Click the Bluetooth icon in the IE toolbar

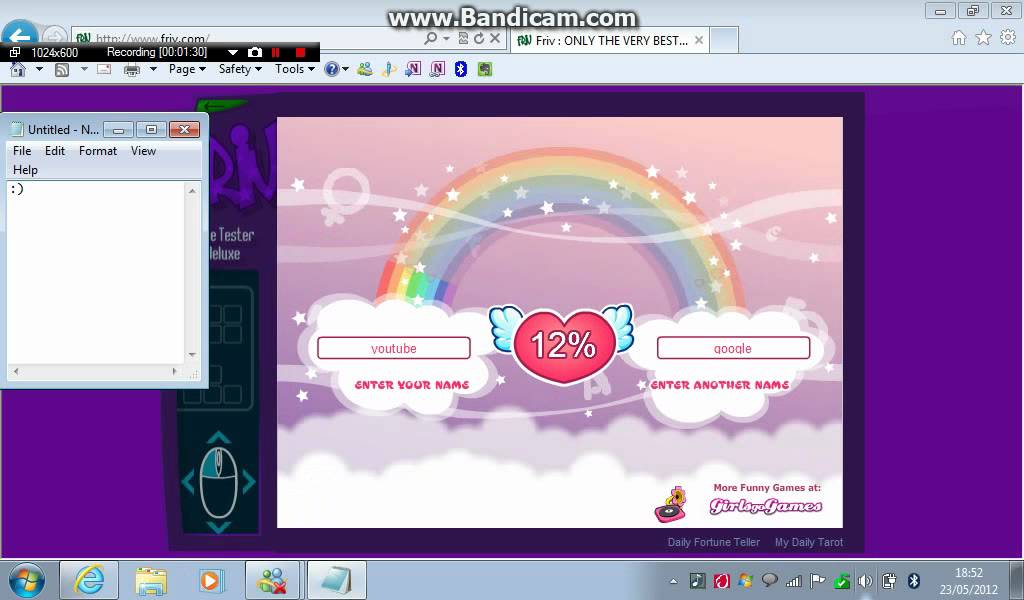click(x=460, y=69)
